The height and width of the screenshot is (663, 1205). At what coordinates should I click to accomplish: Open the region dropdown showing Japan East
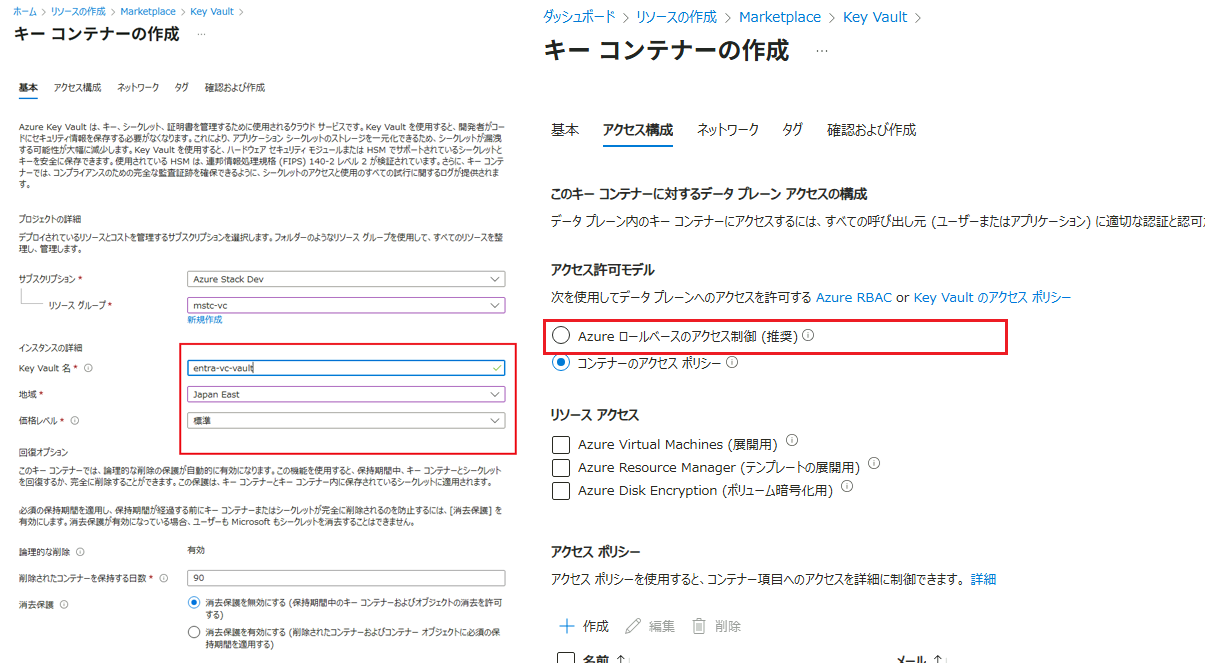pyautogui.click(x=345, y=394)
